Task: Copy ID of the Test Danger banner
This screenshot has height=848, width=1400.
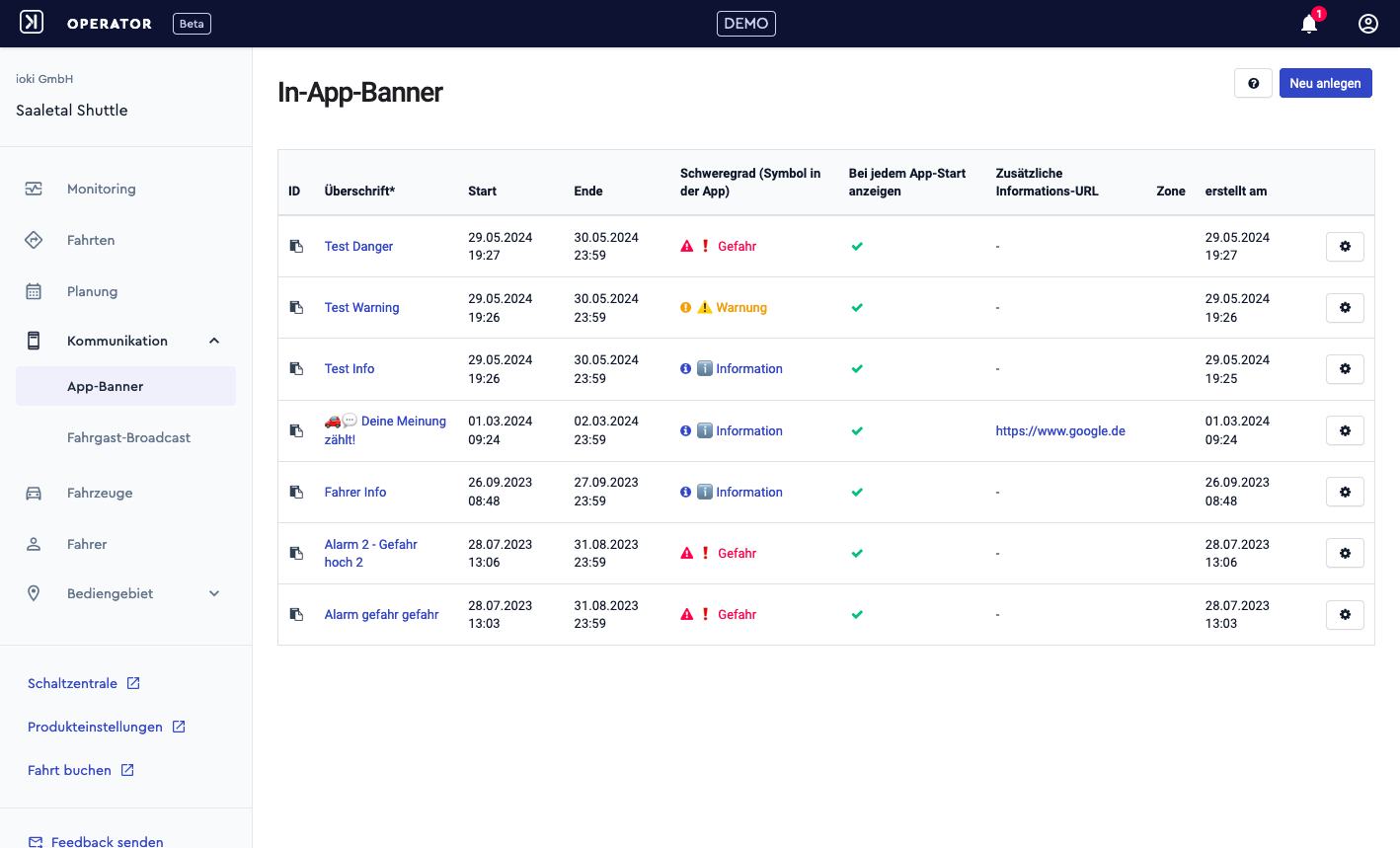Action: (296, 246)
